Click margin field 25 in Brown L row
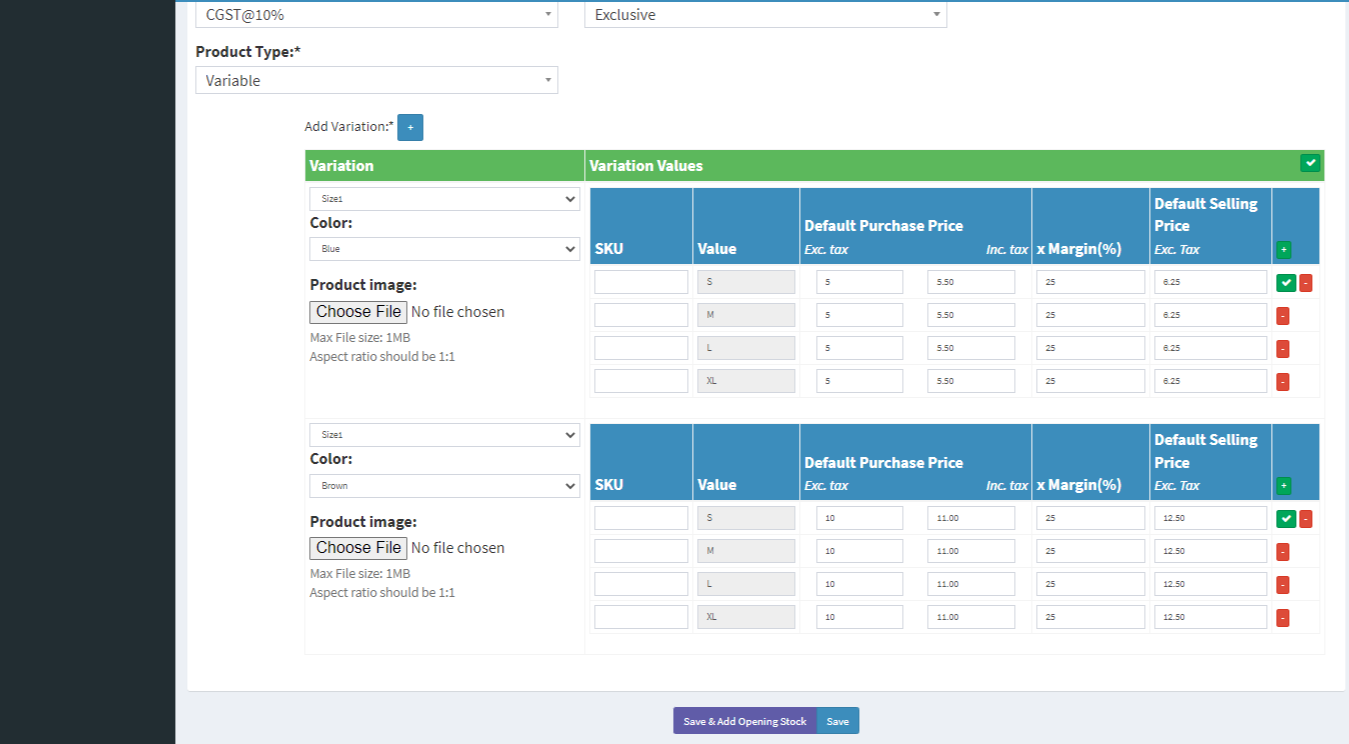Screen dimensions: 1349x744 pyautogui.click(x=1091, y=584)
